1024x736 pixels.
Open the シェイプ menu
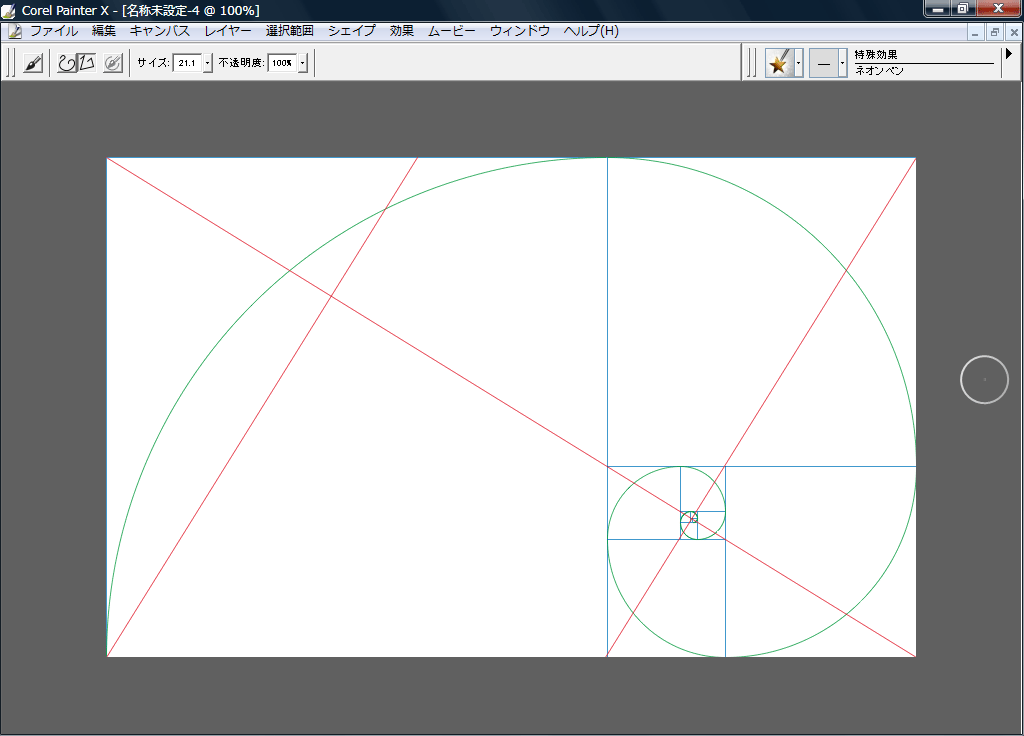click(x=351, y=31)
